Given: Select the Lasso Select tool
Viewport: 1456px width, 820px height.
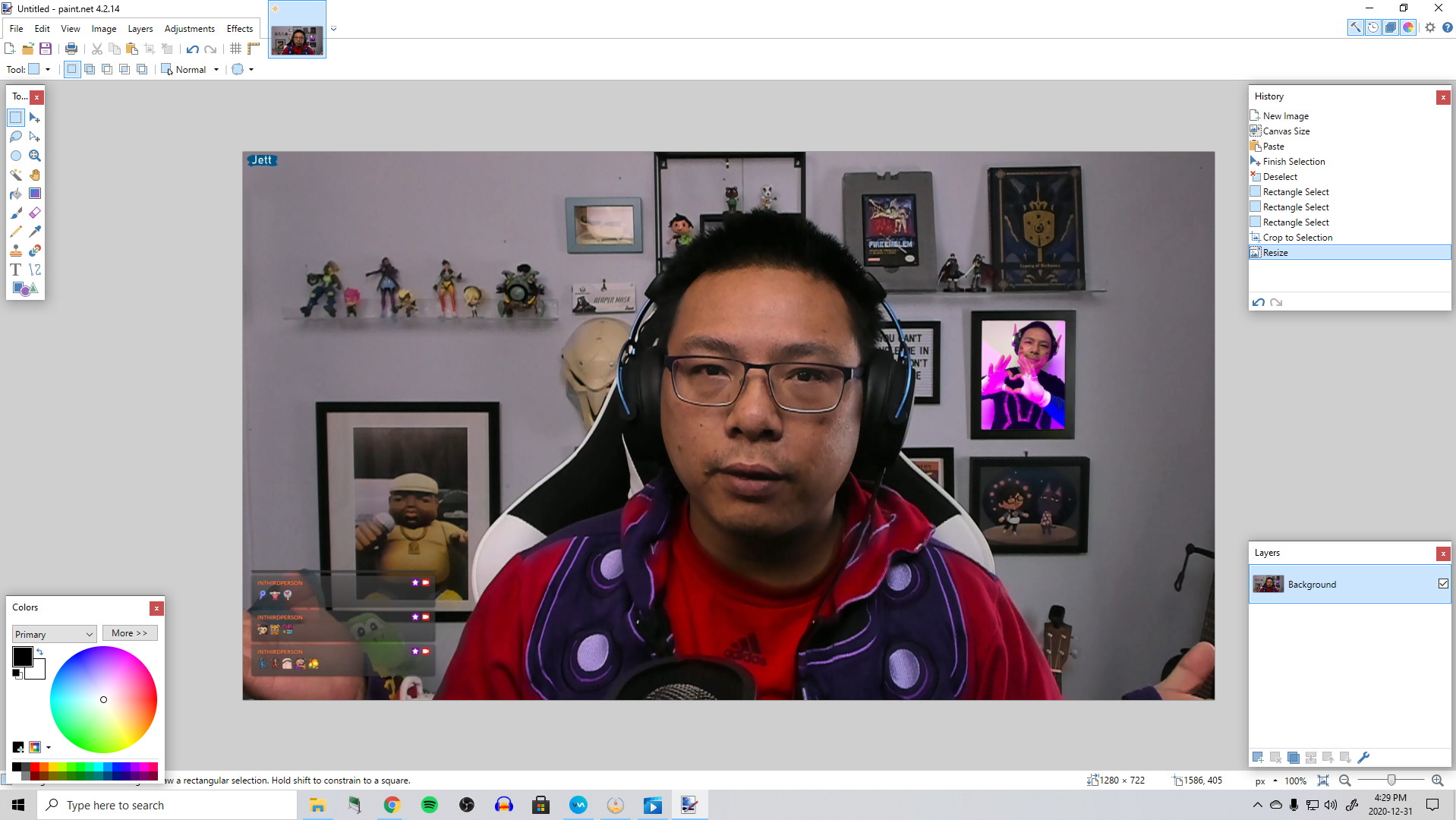Looking at the screenshot, I should [x=16, y=137].
